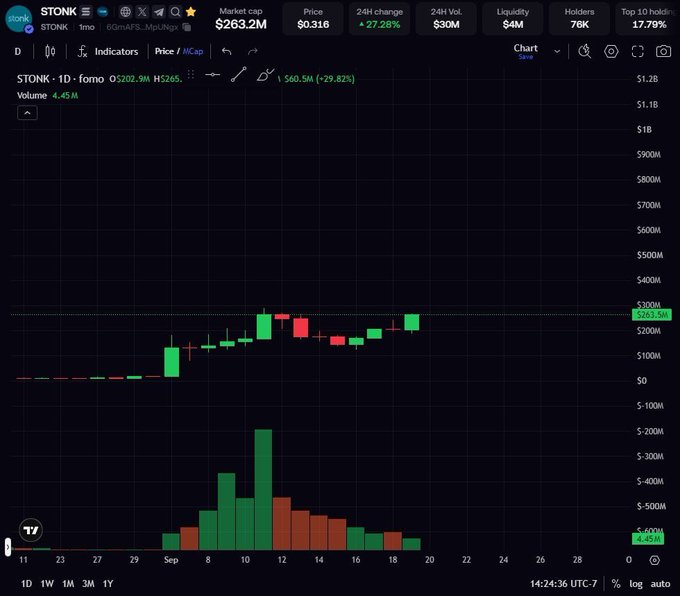Screen dimensions: 680x596
Task: Click the Volume 4.45M indicator label
Action: pyautogui.click(x=47, y=95)
